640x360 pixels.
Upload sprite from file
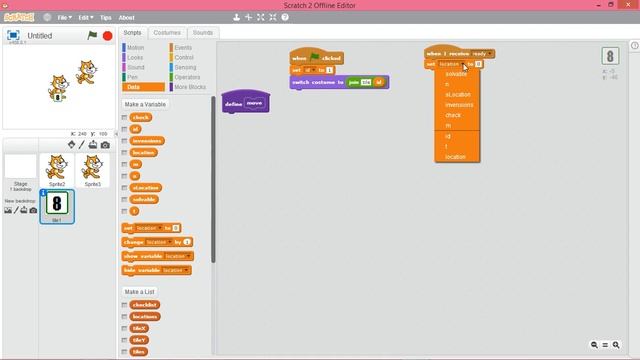pyautogui.click(x=93, y=144)
